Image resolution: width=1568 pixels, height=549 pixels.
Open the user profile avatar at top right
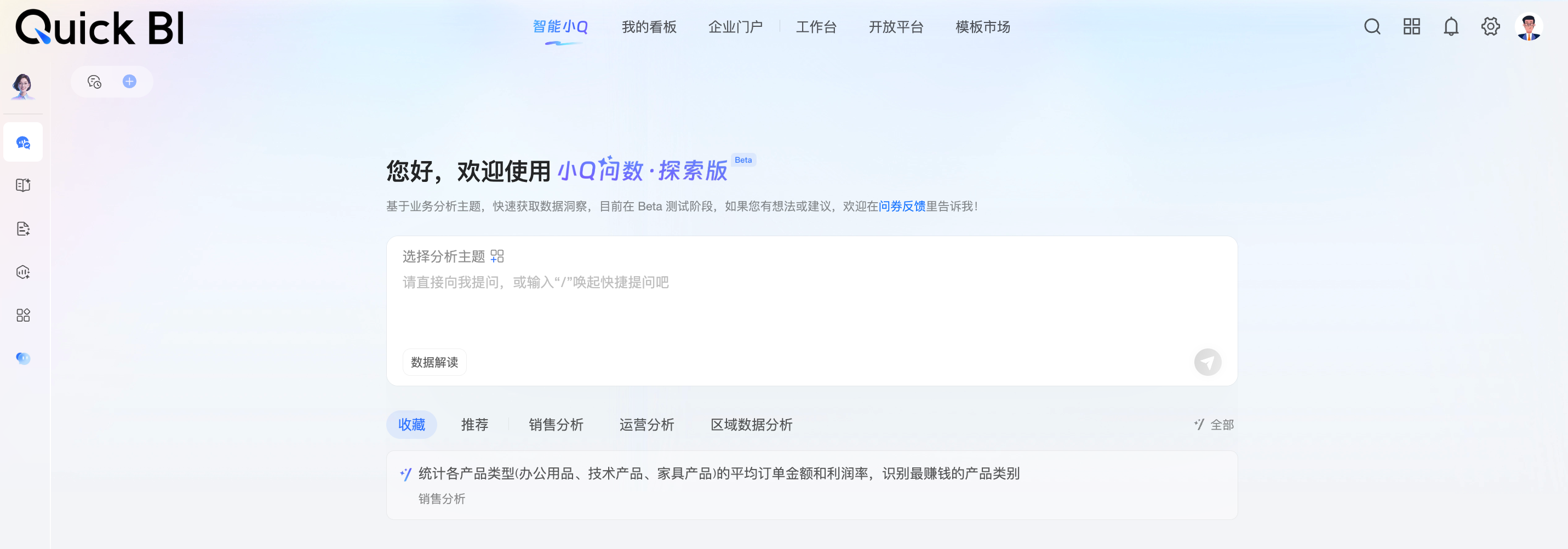pos(1529,27)
